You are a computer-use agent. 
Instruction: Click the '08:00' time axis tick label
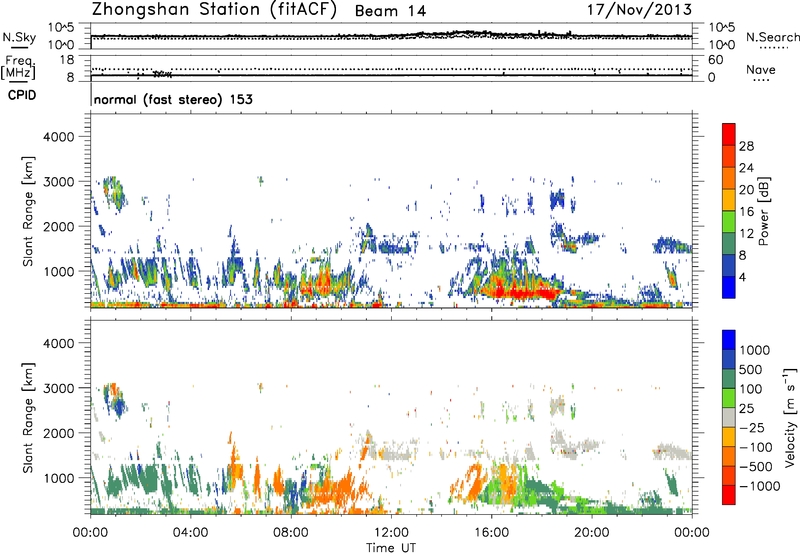290,533
